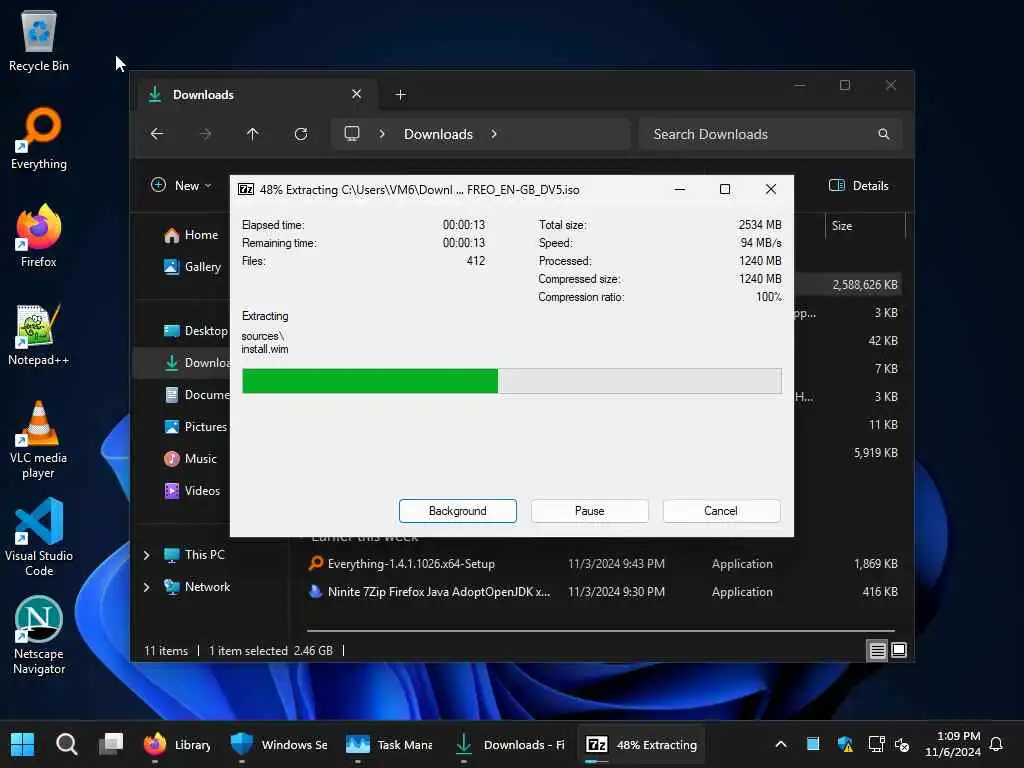
Task: Toggle the Details pane
Action: pyautogui.click(x=858, y=185)
